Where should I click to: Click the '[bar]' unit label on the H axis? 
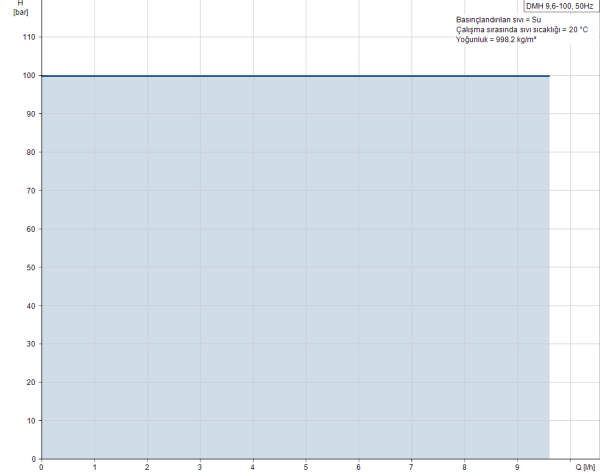[x=20, y=12]
